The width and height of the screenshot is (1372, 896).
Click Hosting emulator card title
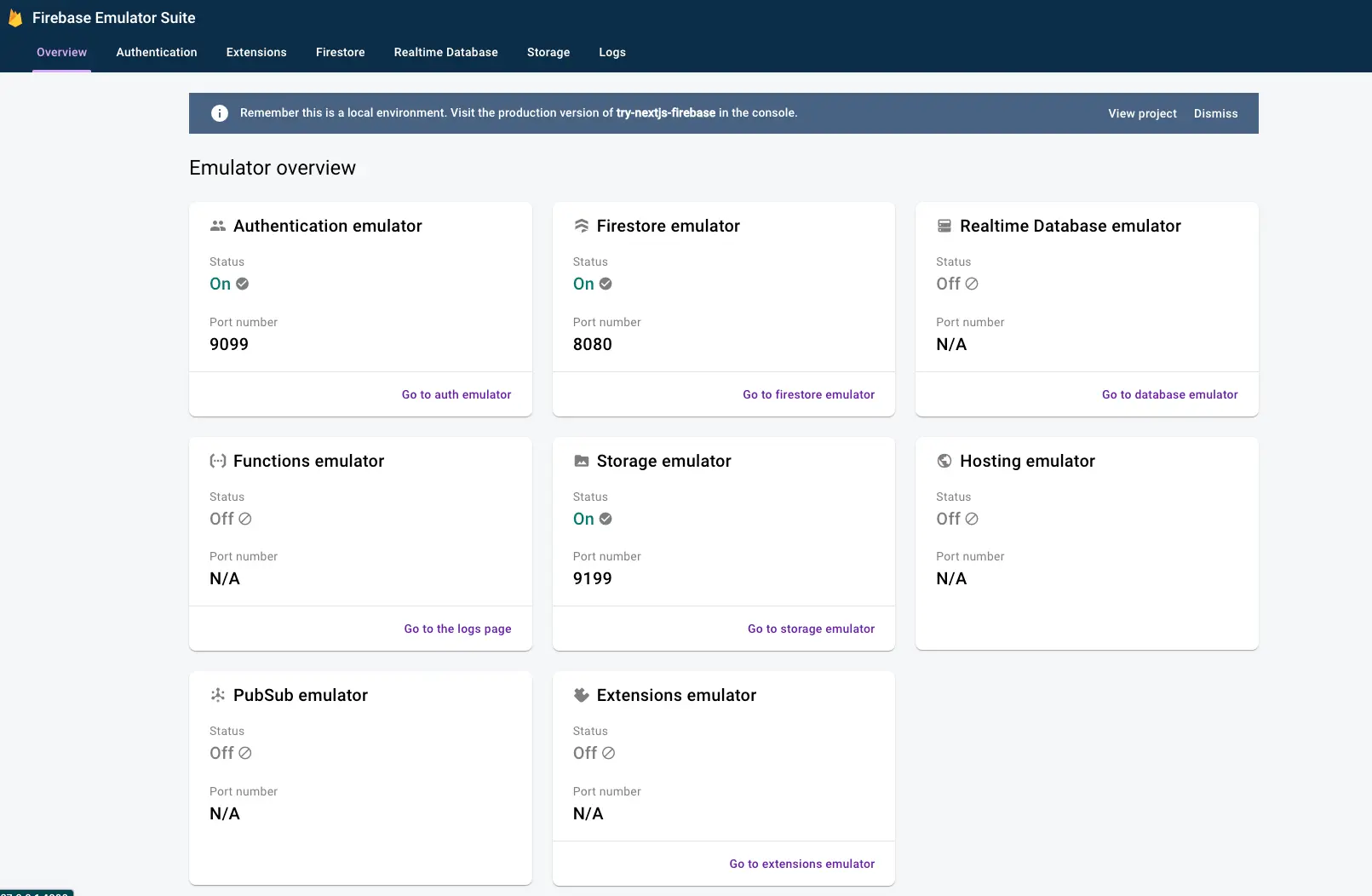(x=1028, y=461)
